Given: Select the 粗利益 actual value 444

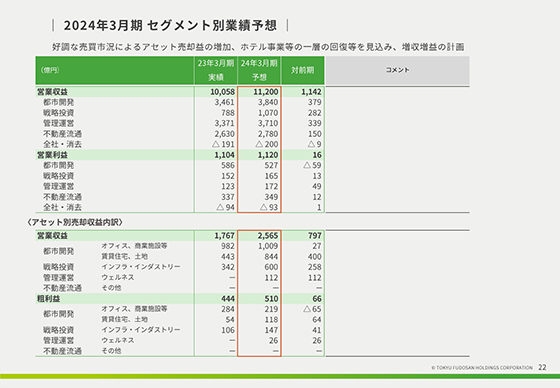Looking at the screenshot, I should (228, 299).
